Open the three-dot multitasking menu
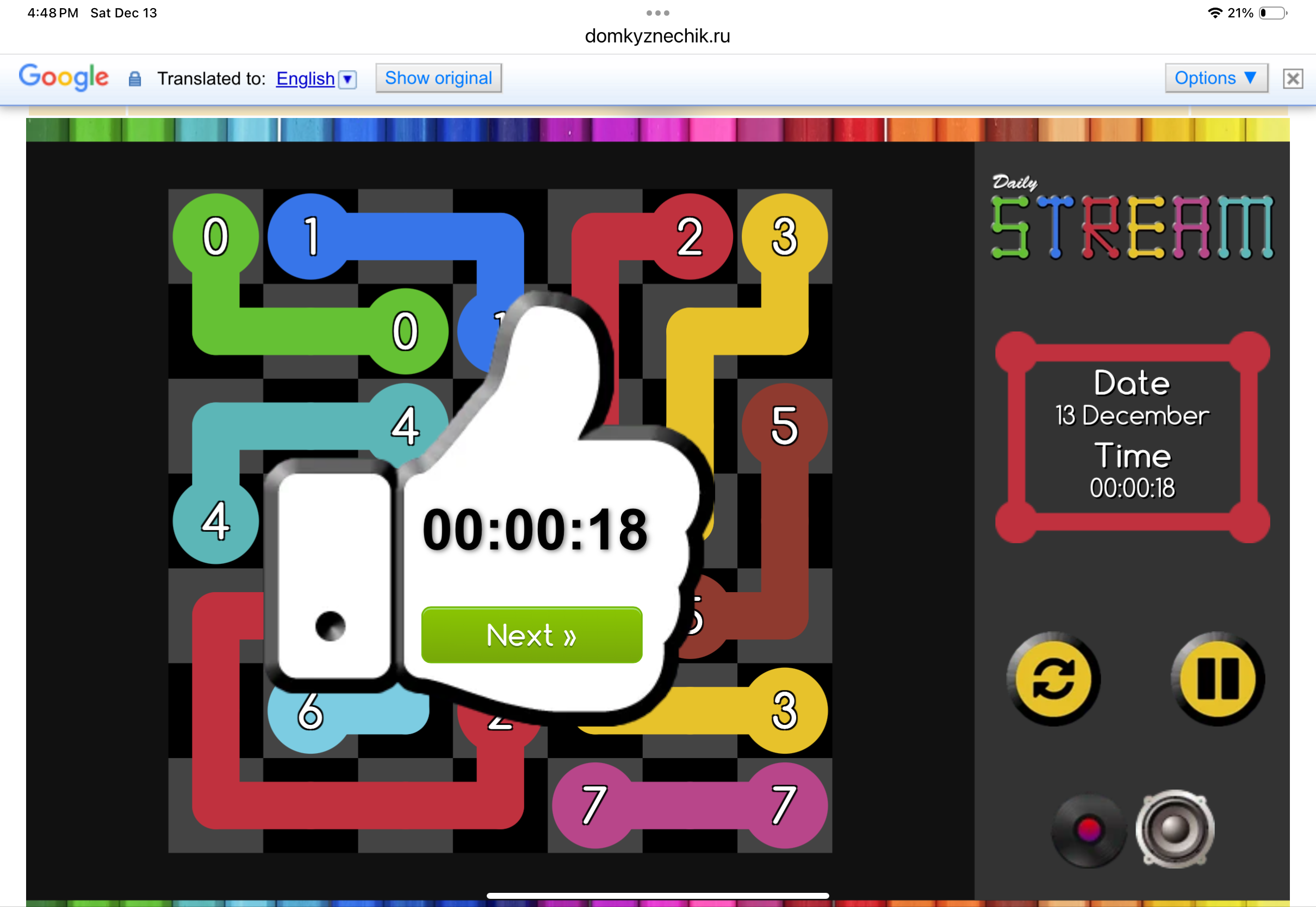 tap(657, 13)
